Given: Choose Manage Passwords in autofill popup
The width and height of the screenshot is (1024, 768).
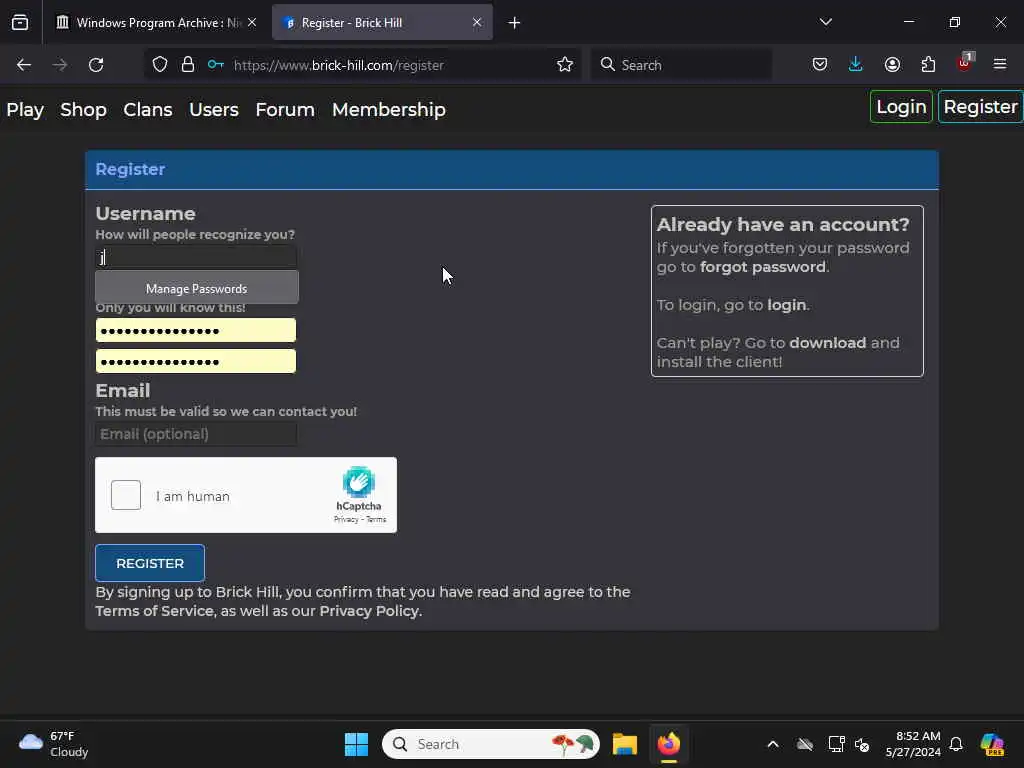Looking at the screenshot, I should [x=197, y=288].
